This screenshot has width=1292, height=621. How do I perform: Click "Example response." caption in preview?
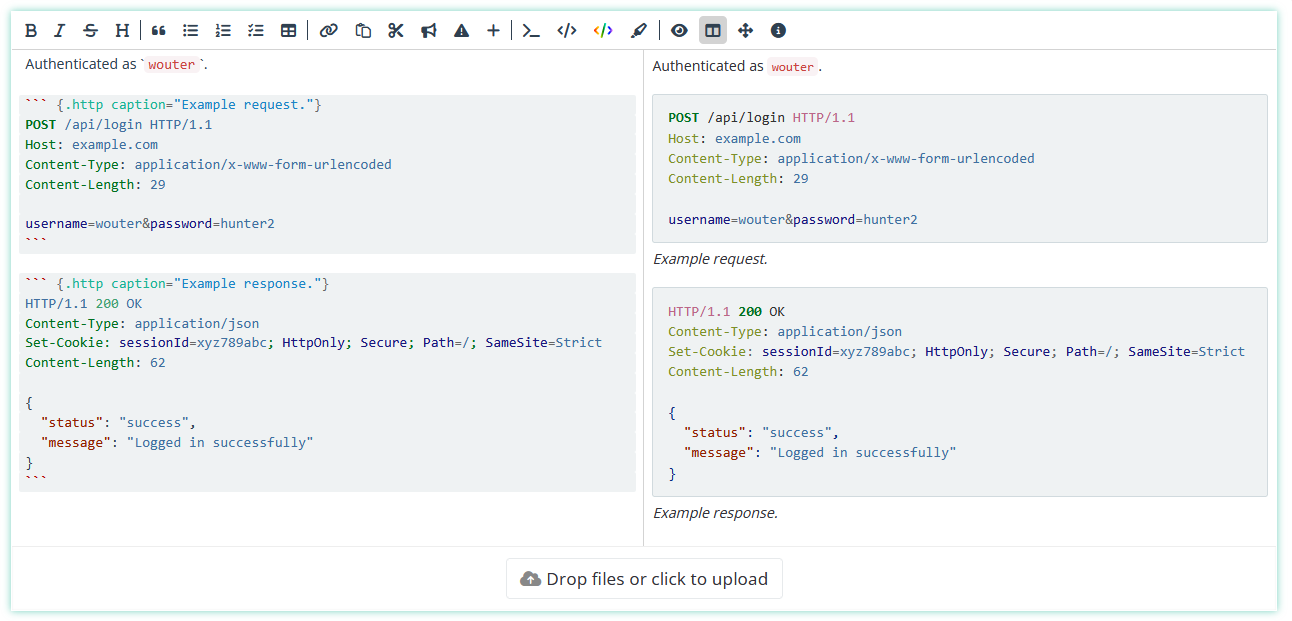tap(715, 513)
